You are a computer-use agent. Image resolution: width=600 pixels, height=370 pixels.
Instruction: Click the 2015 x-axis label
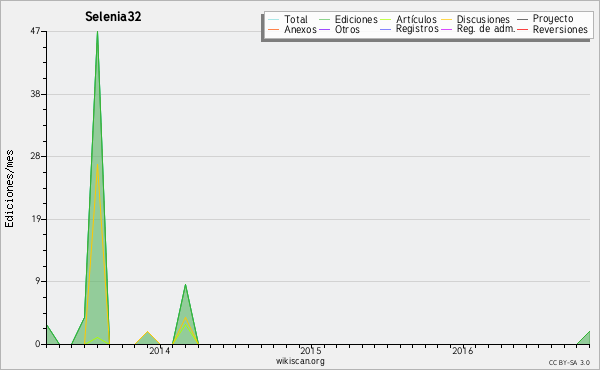click(311, 351)
